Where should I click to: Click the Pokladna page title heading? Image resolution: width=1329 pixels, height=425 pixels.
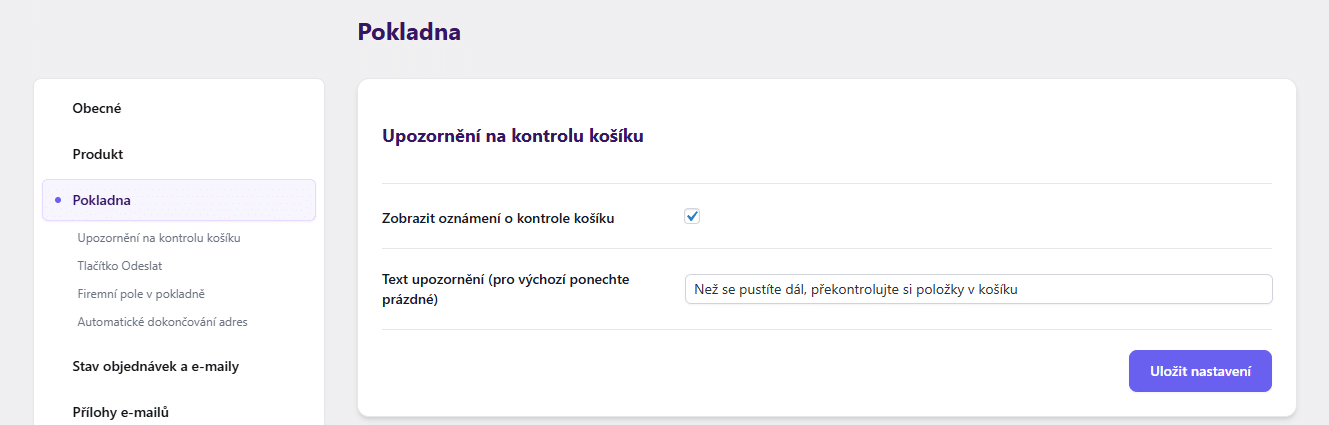[x=409, y=32]
